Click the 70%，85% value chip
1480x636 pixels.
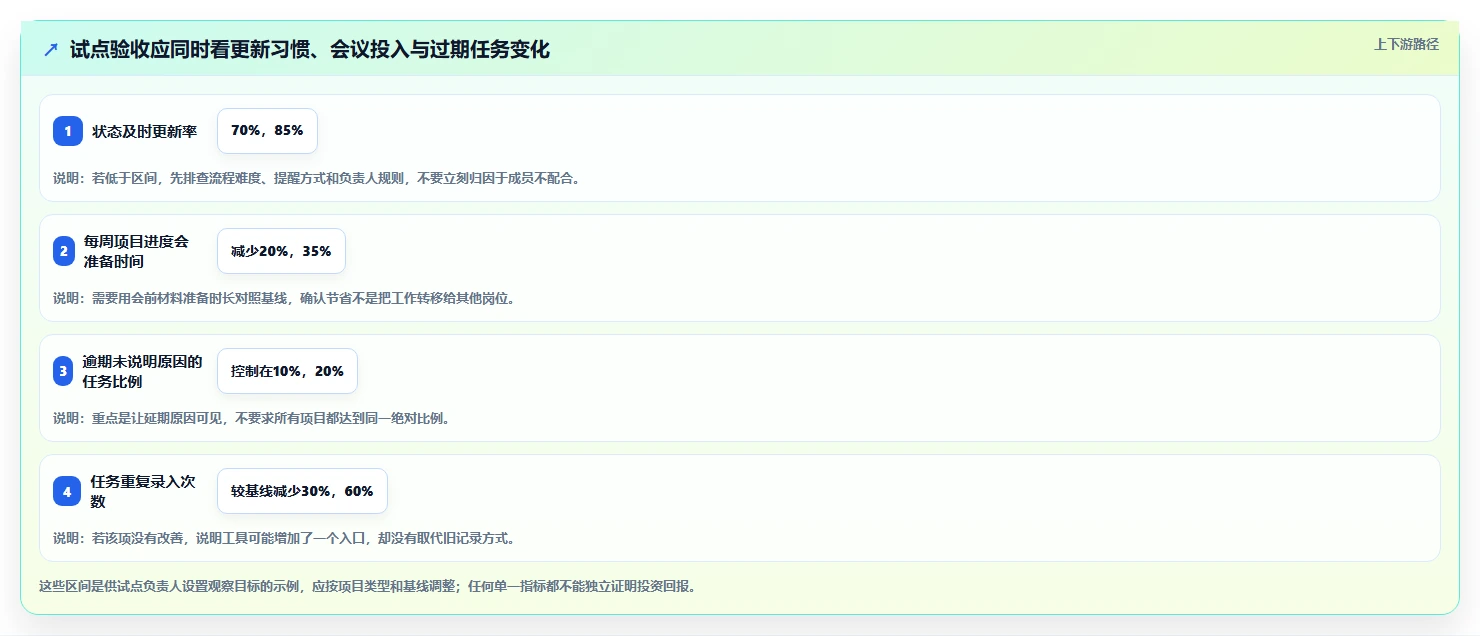[267, 131]
